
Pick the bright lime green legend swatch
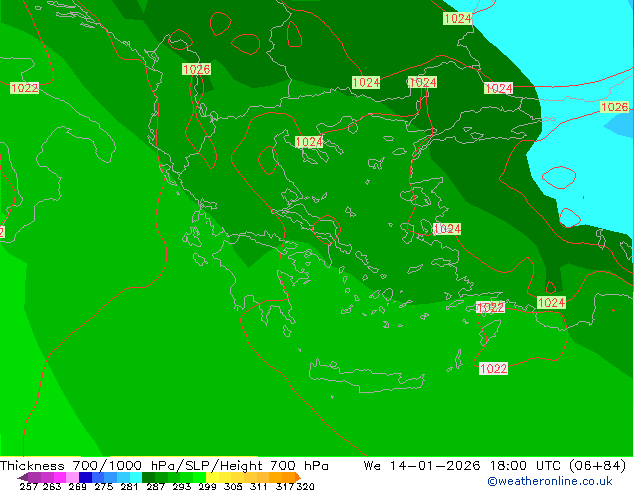coord(199,477)
